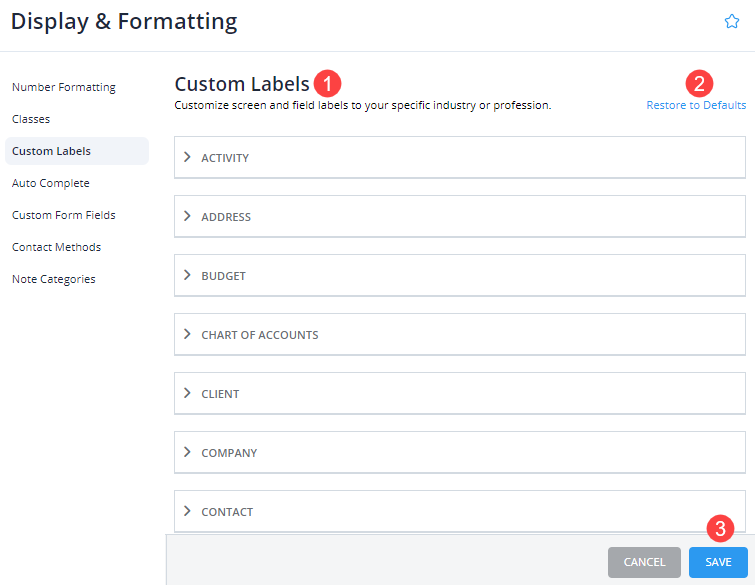Open Contact Methods settings
Viewport: 755px width, 585px height.
tap(56, 247)
